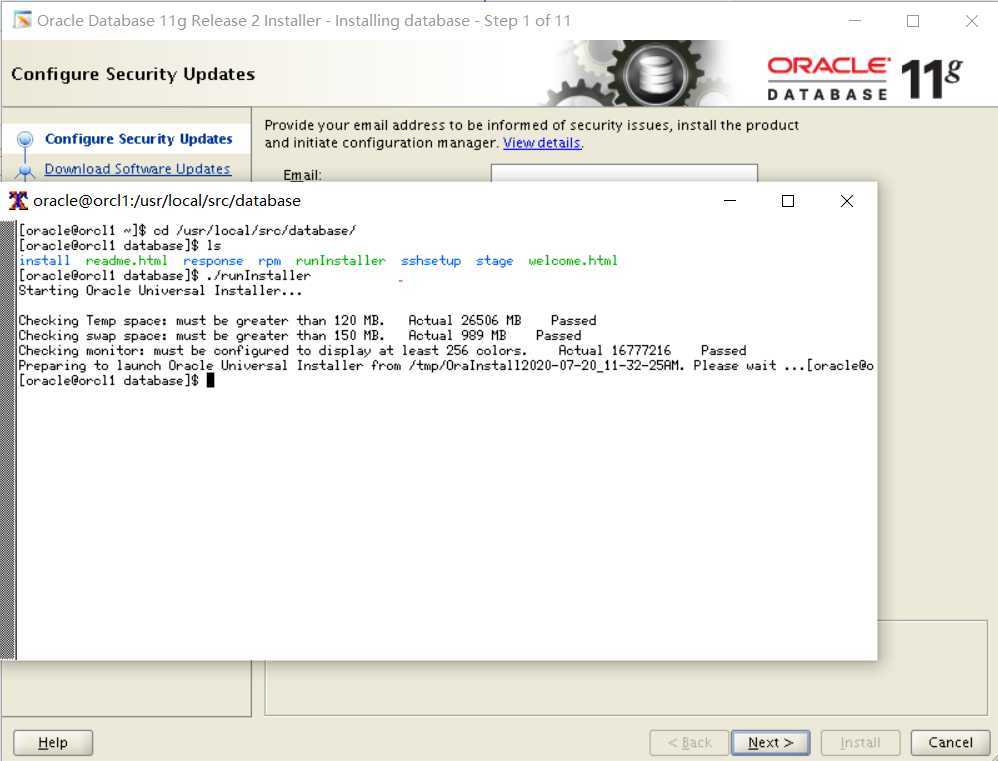Click the Oracle installer title bar icon
This screenshot has height=761, width=998.
(x=22, y=20)
